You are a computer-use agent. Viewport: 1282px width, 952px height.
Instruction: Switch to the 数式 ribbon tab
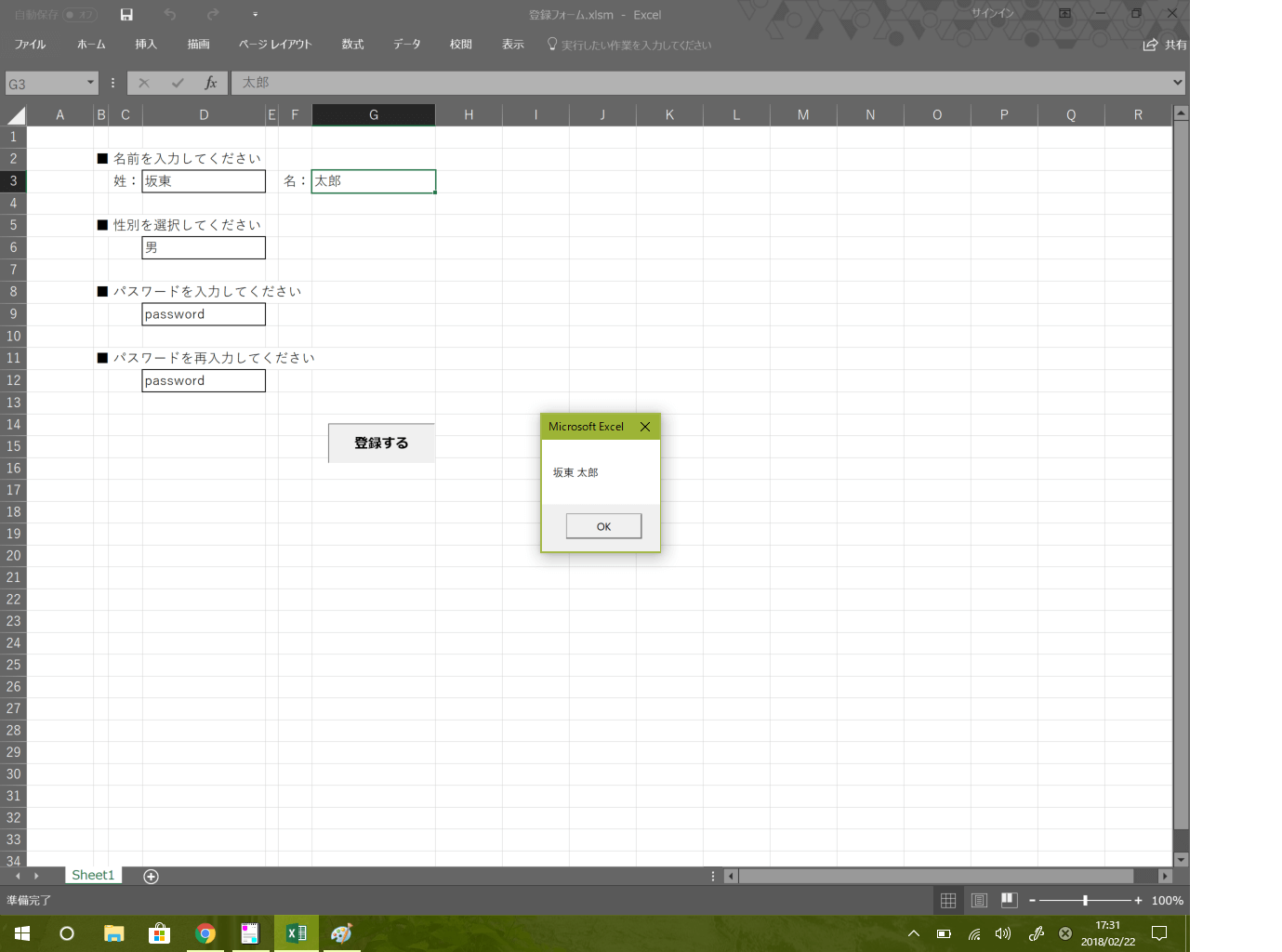pyautogui.click(x=352, y=45)
